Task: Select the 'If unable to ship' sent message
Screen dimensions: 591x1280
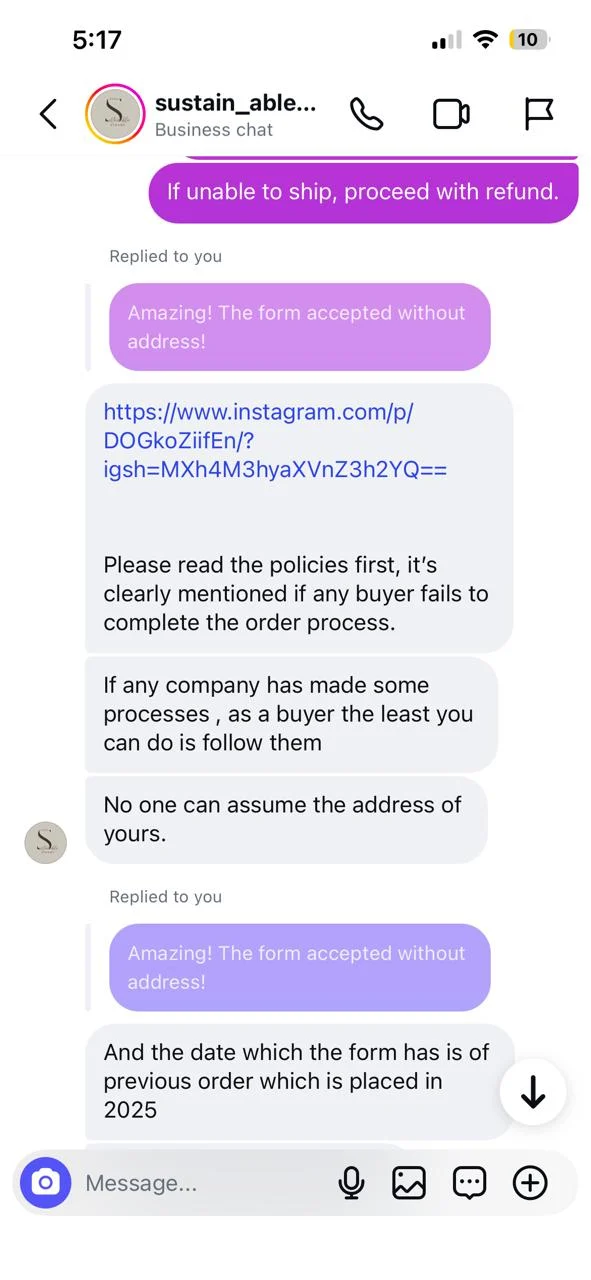Action: click(x=364, y=192)
